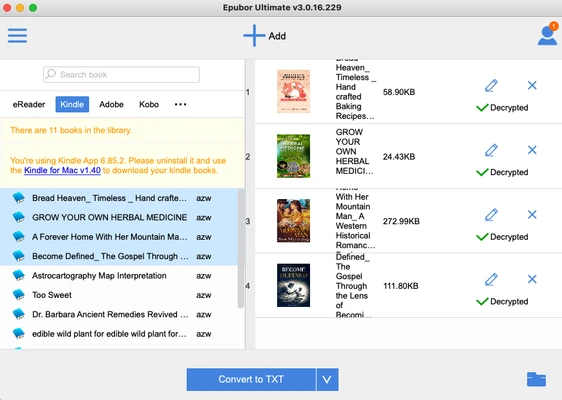This screenshot has height=400, width=562.
Task: Click Become Defined cover thumbnail
Action: click(293, 285)
